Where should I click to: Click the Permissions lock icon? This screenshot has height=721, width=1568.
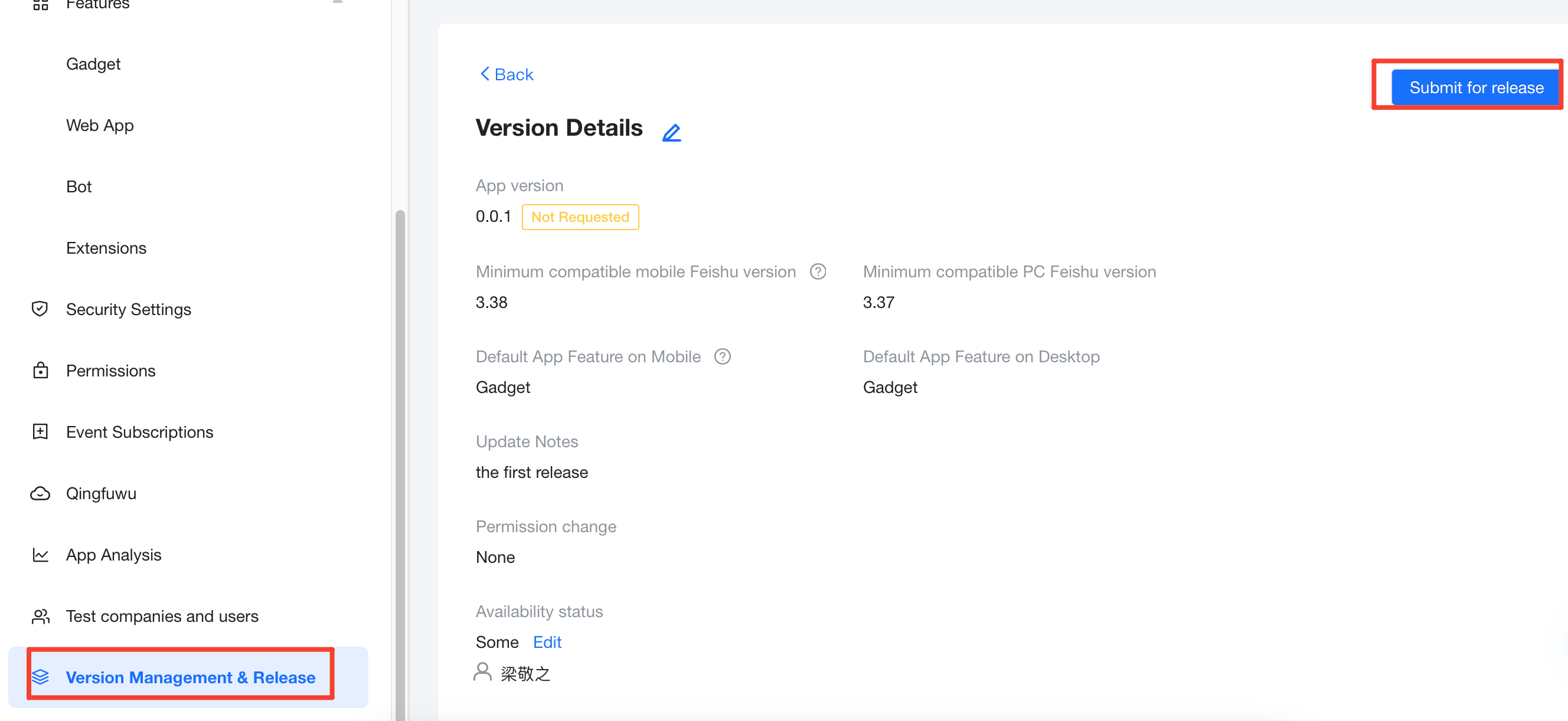[40, 371]
